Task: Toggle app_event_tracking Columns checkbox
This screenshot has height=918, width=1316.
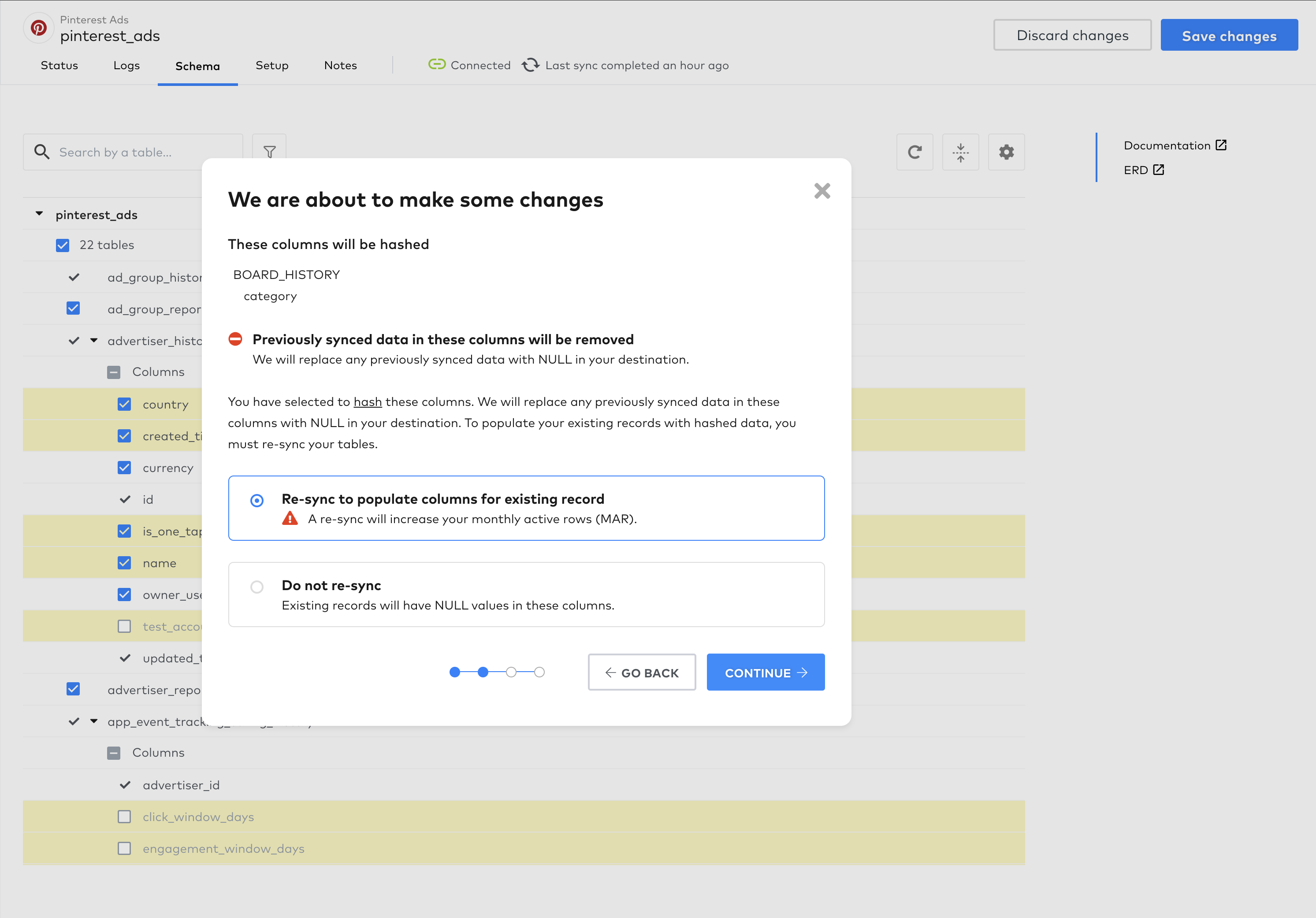Action: pos(114,753)
